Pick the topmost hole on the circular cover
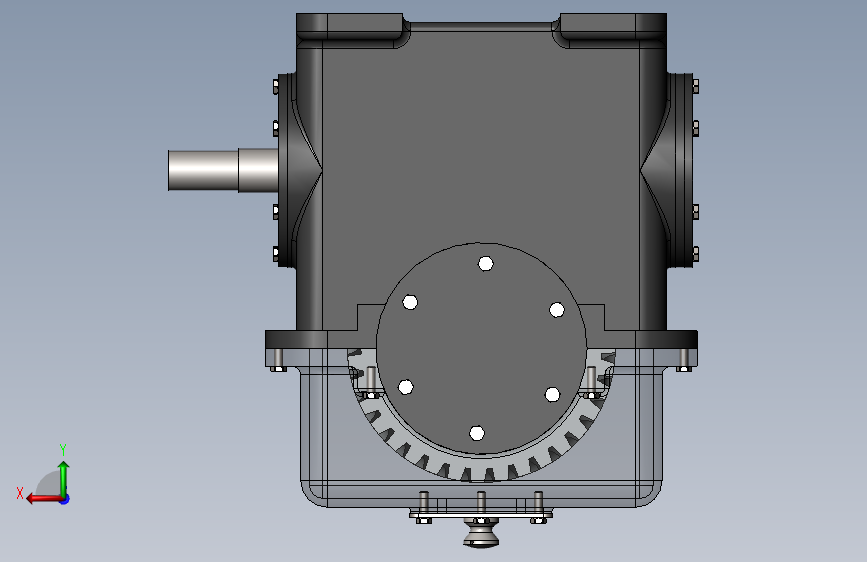867x562 pixels. [485, 263]
